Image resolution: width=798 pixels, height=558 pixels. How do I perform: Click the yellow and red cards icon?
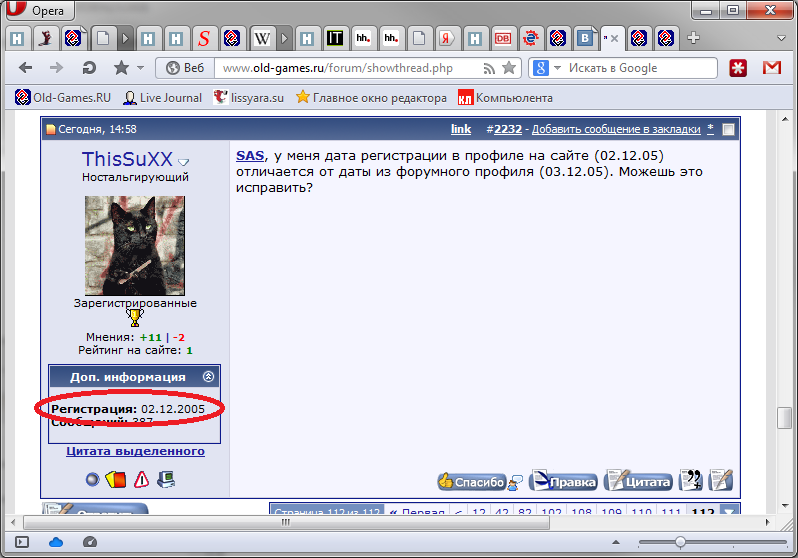coord(116,479)
